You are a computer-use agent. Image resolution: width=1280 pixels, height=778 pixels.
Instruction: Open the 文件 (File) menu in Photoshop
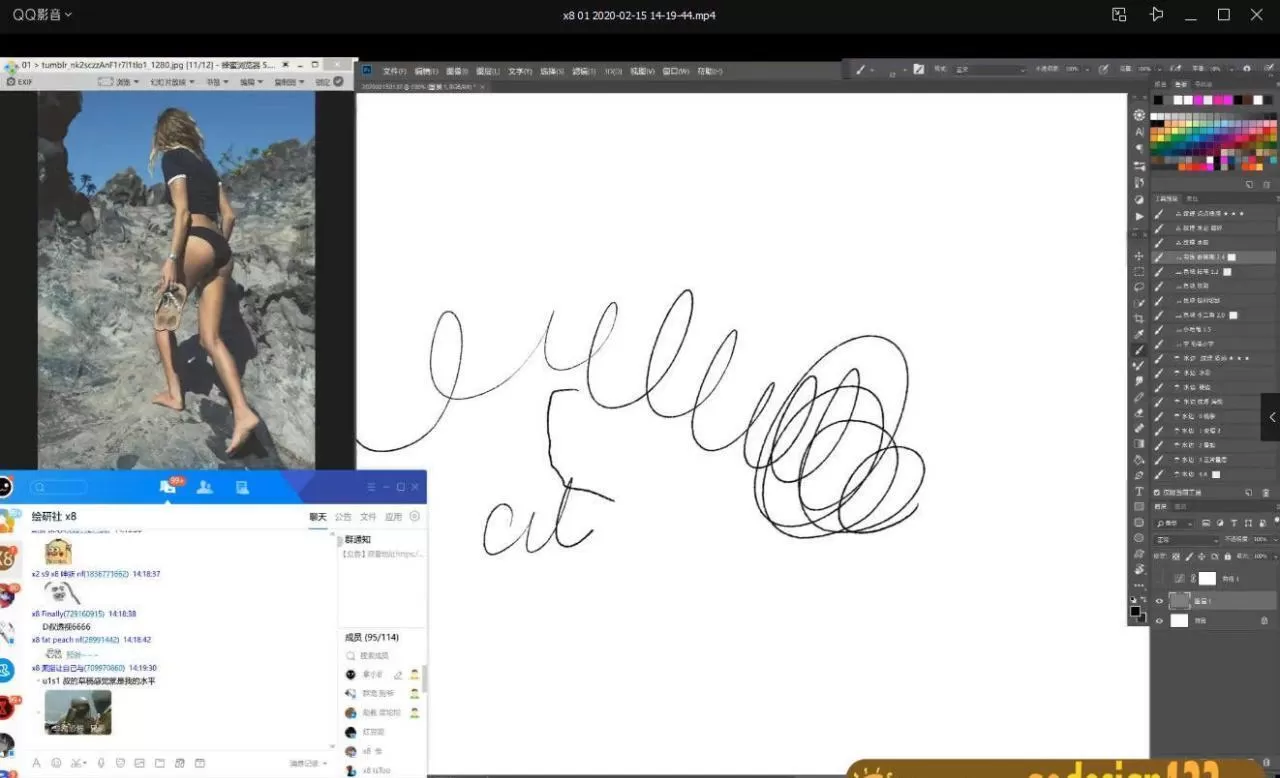394,71
